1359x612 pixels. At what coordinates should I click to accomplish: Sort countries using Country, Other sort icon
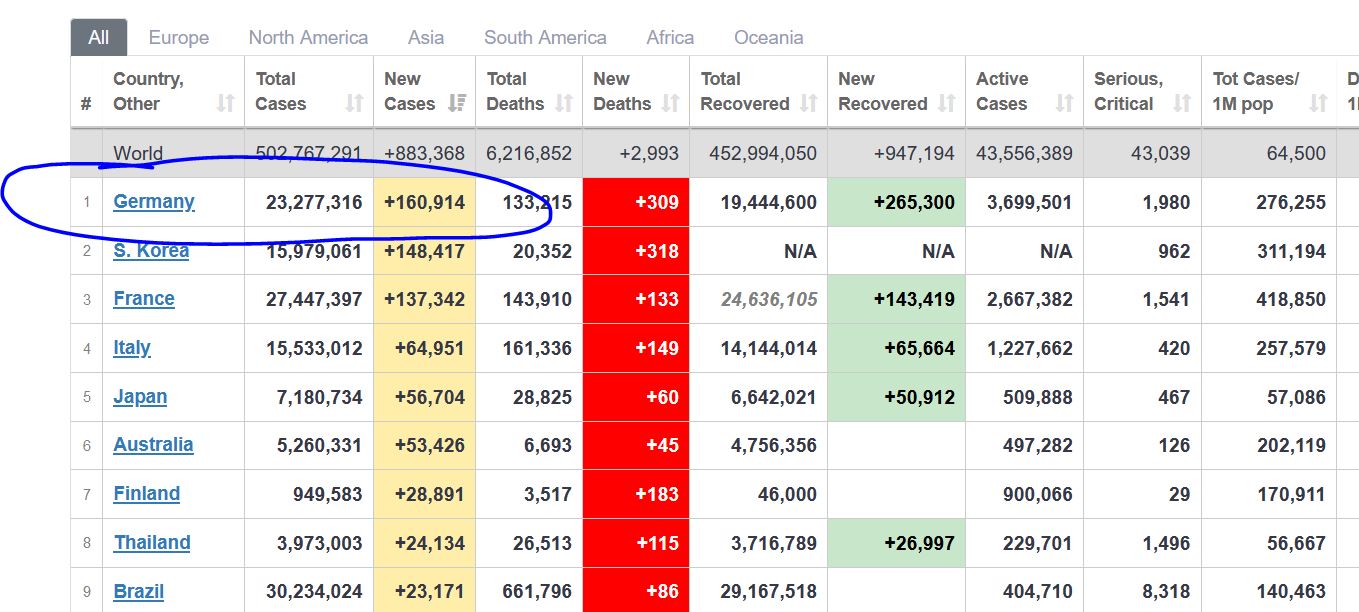tap(226, 103)
